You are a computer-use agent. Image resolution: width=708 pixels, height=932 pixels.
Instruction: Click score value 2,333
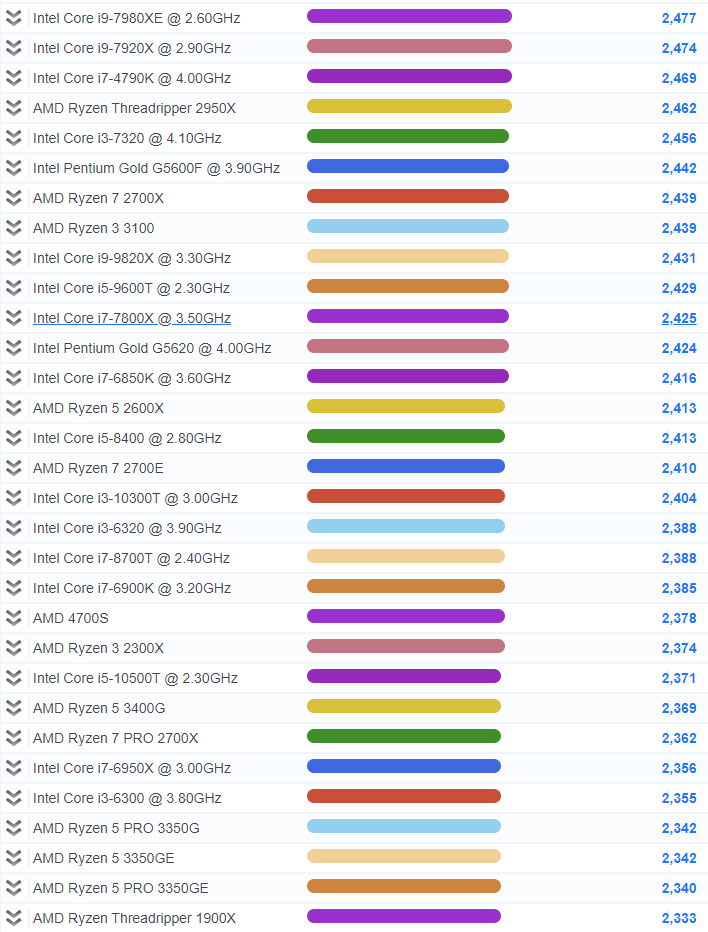click(679, 918)
